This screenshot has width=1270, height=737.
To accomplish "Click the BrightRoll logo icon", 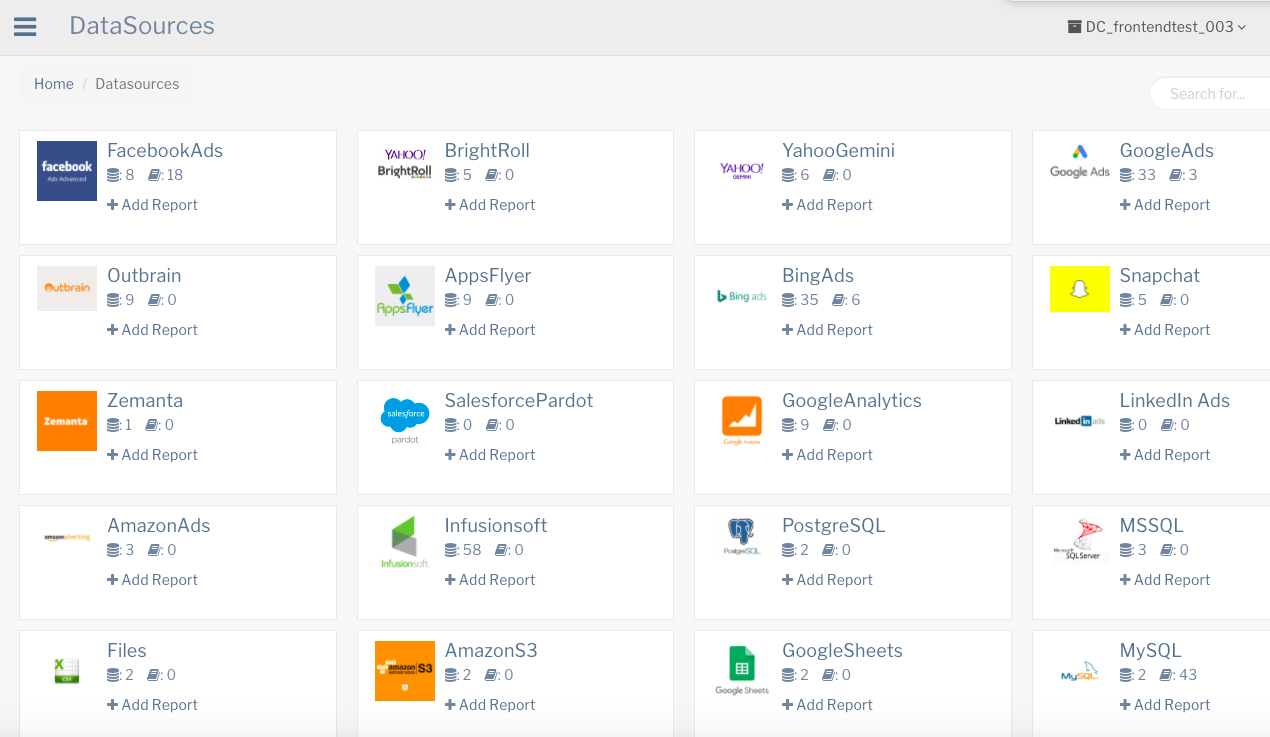I will 405,165.
